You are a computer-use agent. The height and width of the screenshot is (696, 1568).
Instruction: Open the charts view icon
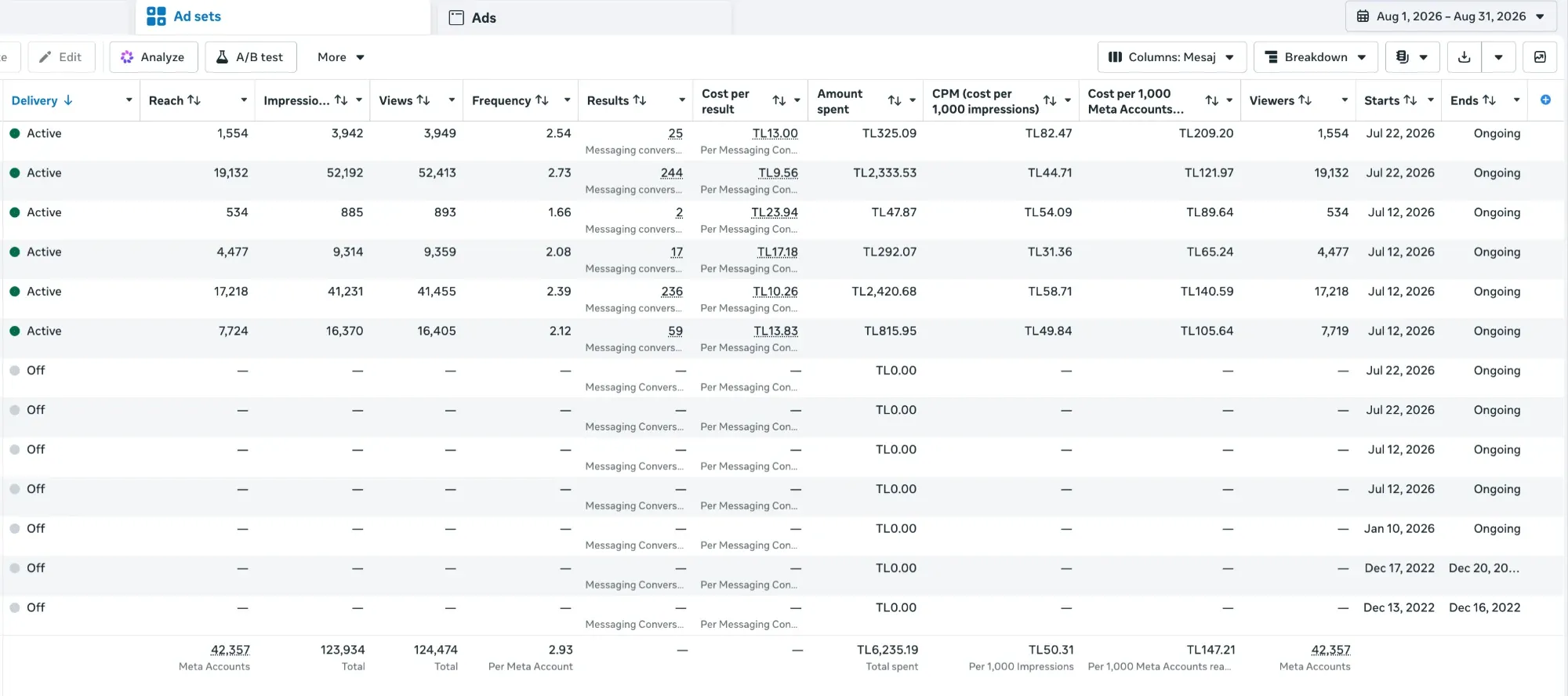1540,57
